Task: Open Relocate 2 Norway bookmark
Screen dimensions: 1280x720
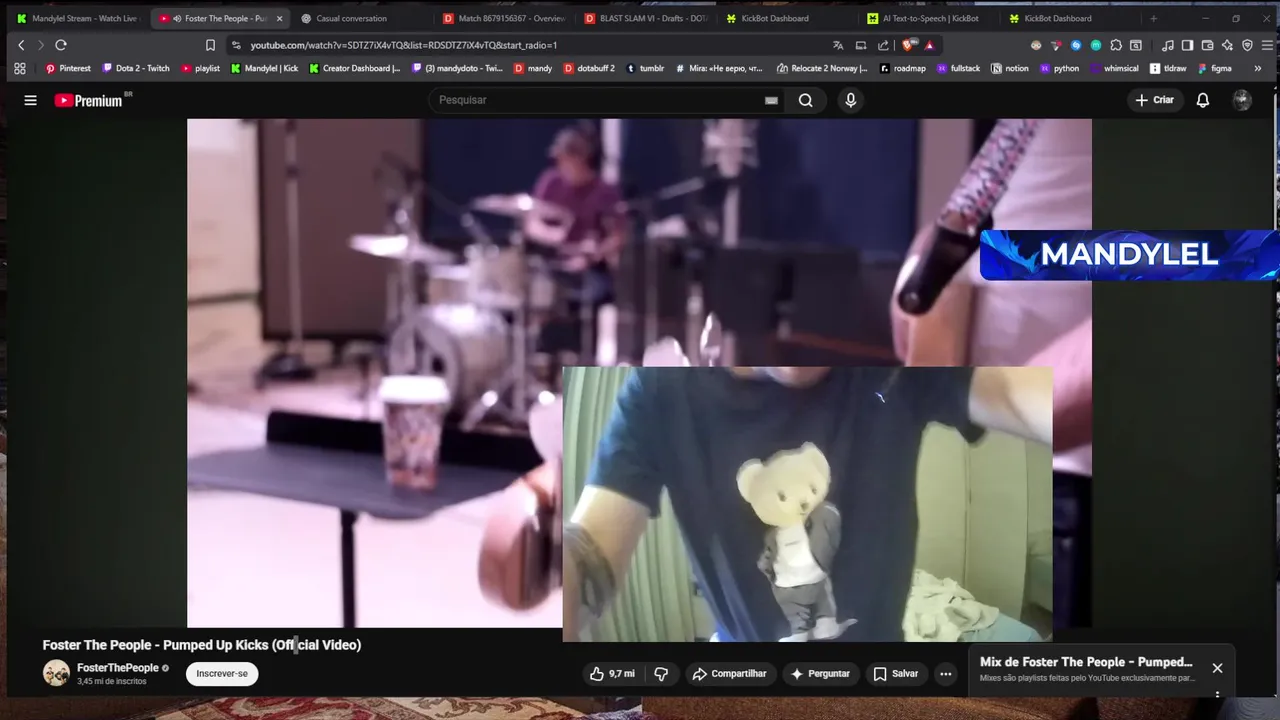Action: coord(821,68)
